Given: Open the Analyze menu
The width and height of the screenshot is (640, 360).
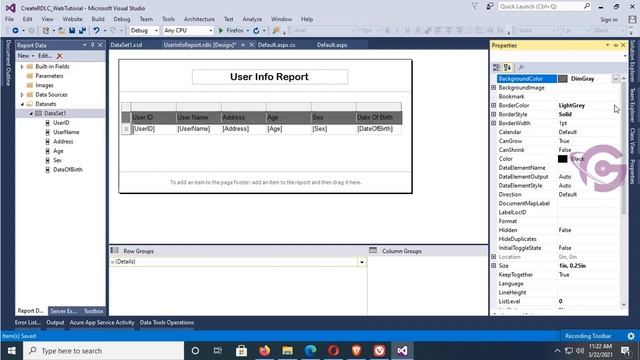Looking at the screenshot, I should tap(252, 19).
